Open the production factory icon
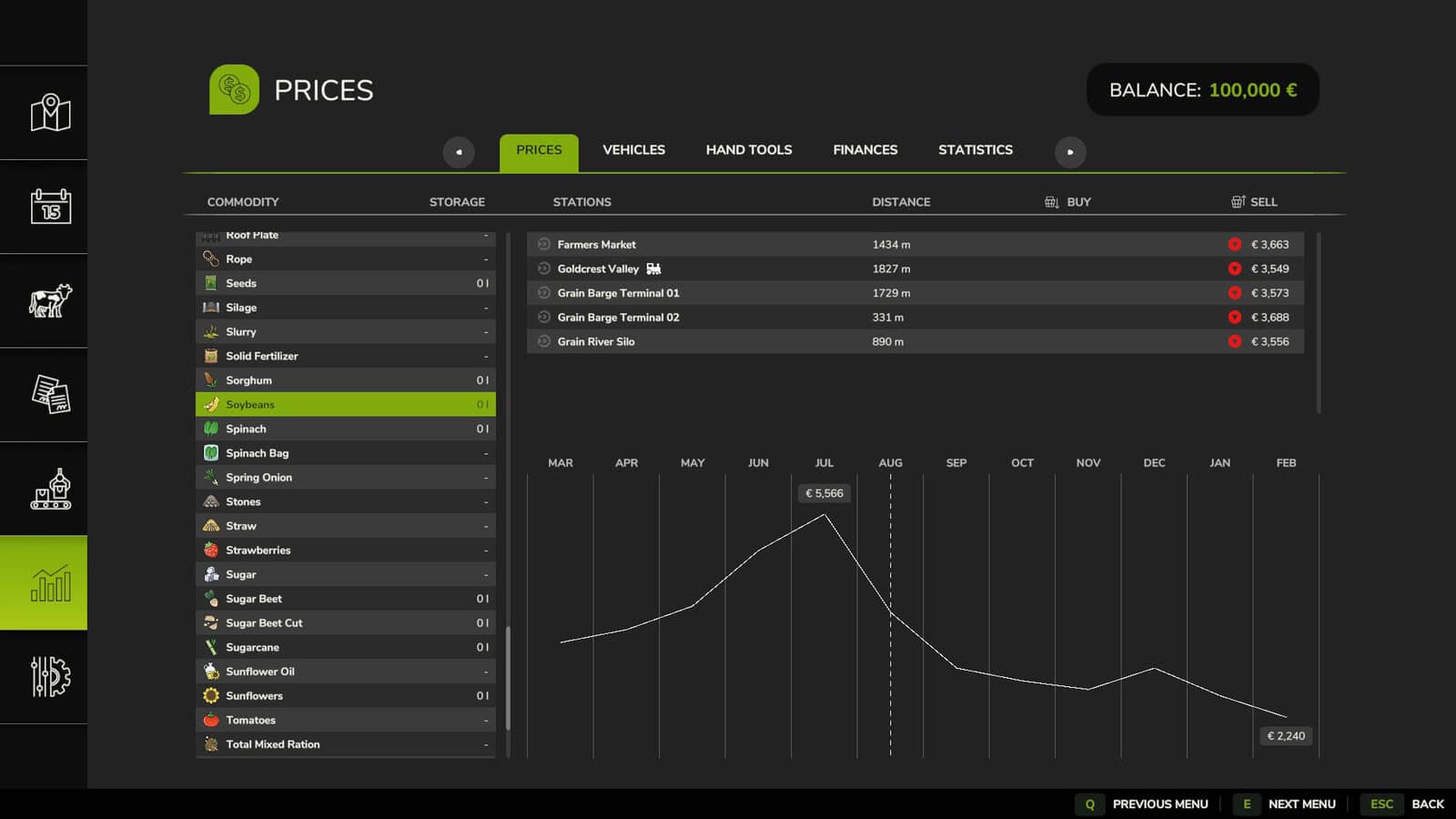 (x=50, y=490)
